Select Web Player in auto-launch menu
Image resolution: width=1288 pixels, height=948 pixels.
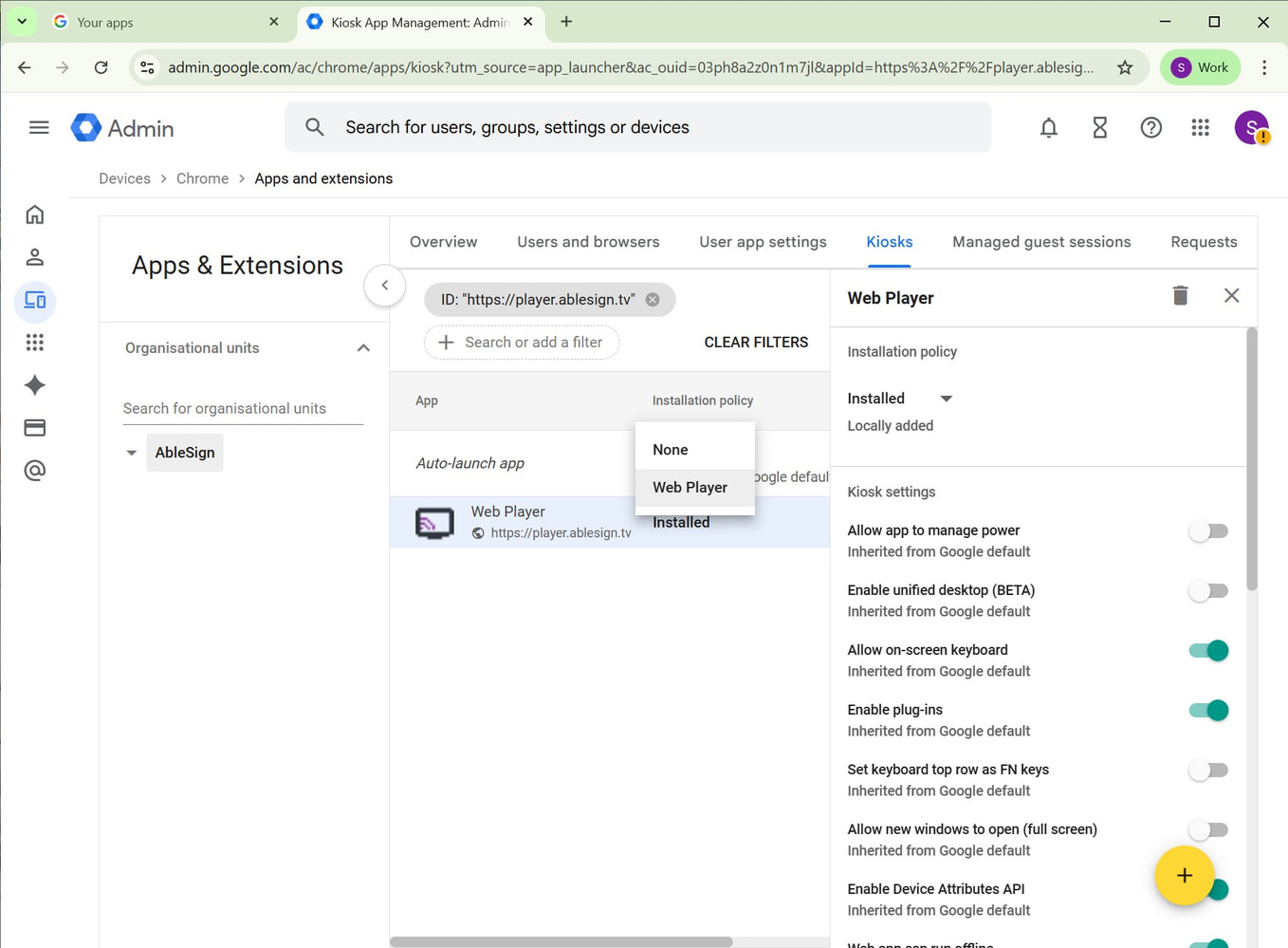(x=690, y=488)
